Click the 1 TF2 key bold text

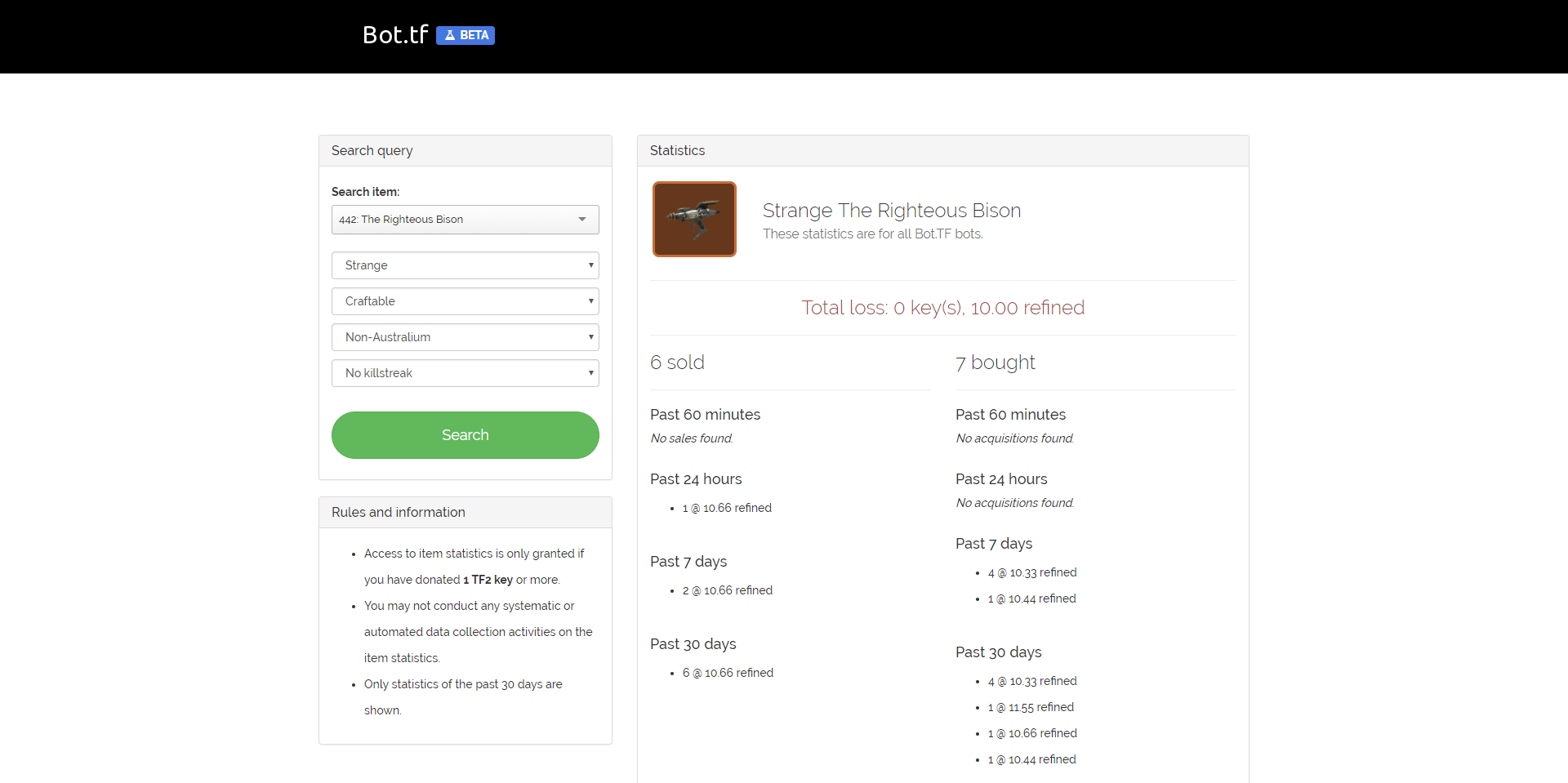(x=488, y=580)
